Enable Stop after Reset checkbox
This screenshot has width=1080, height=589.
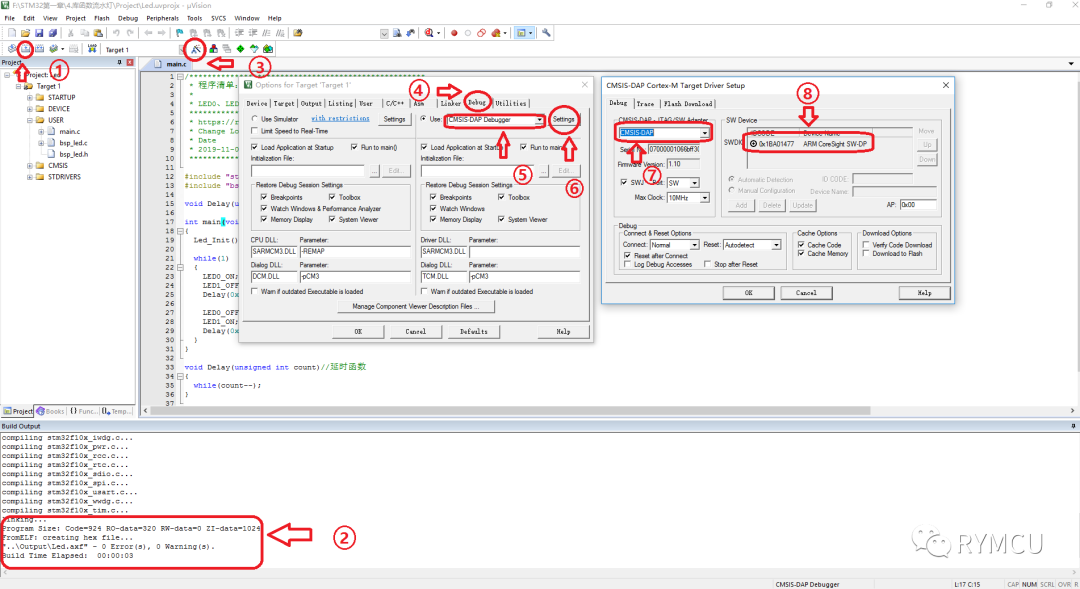707,265
